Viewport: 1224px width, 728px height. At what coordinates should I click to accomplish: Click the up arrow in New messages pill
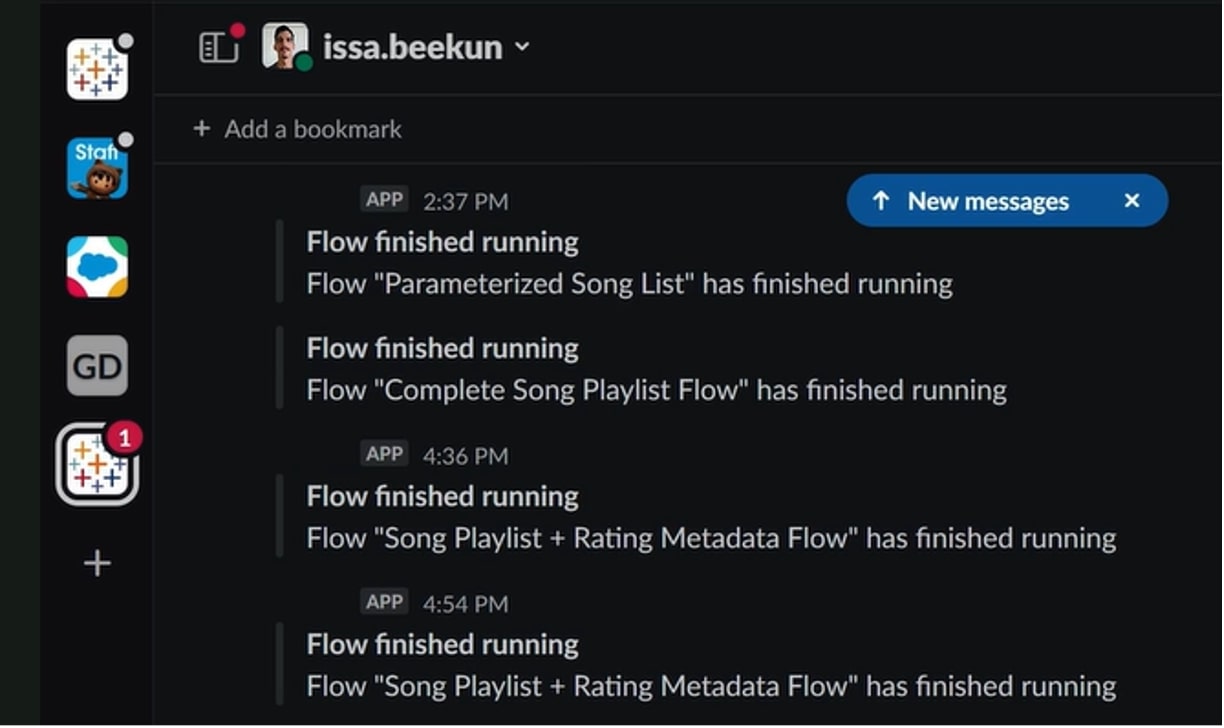881,201
